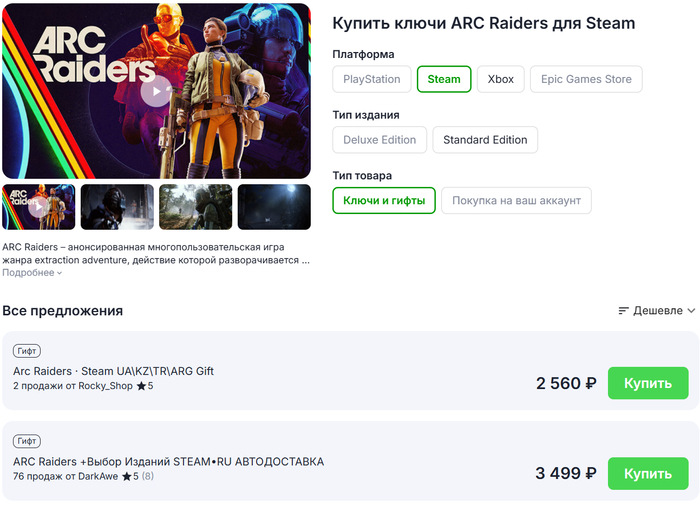Choose the Xbox platform
Viewport: 700px width, 505px height.
coord(500,79)
